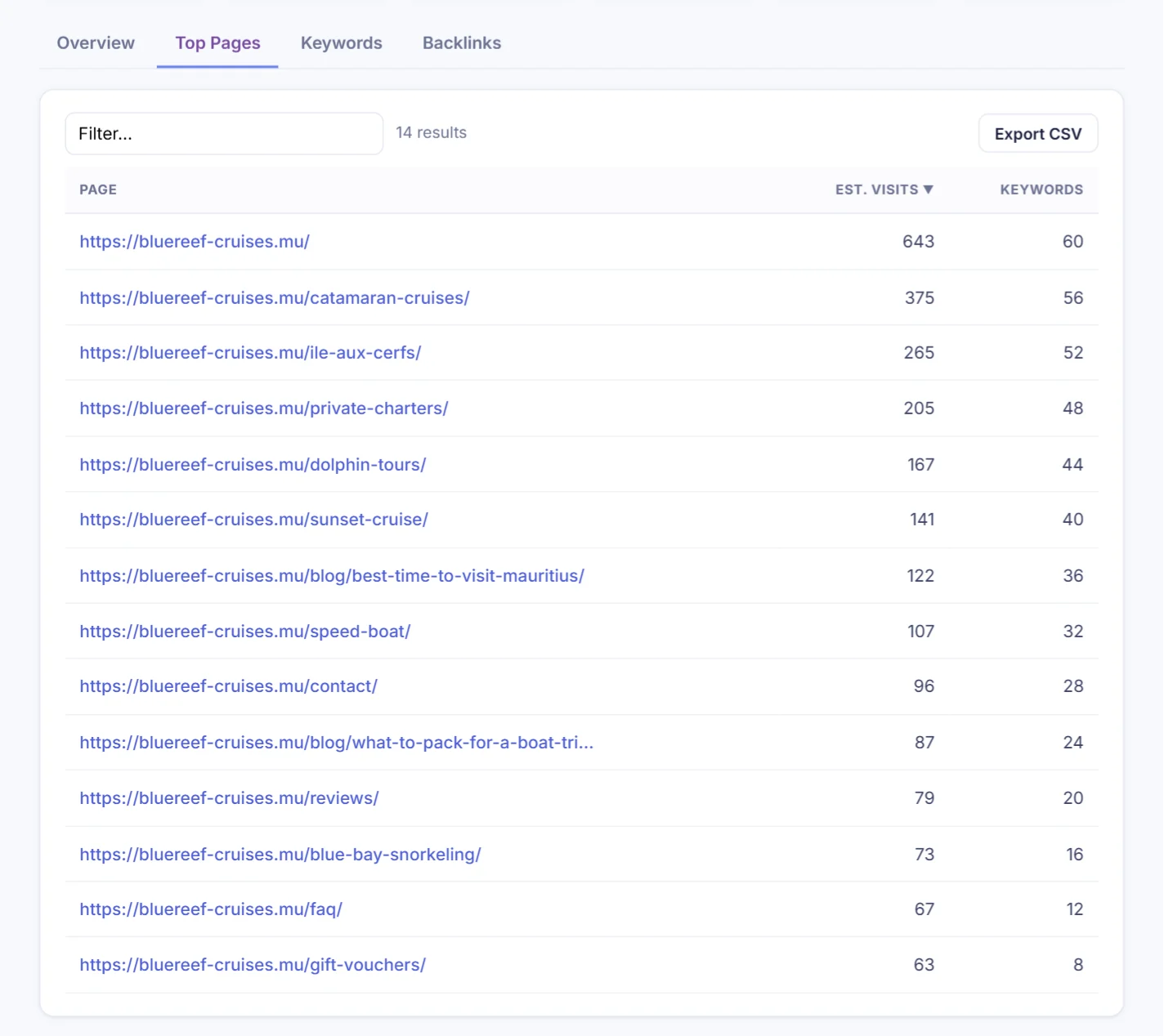This screenshot has height=1036, width=1164.
Task: Open the what-to-pack-for-a-boat-tri blog link
Action: click(337, 743)
